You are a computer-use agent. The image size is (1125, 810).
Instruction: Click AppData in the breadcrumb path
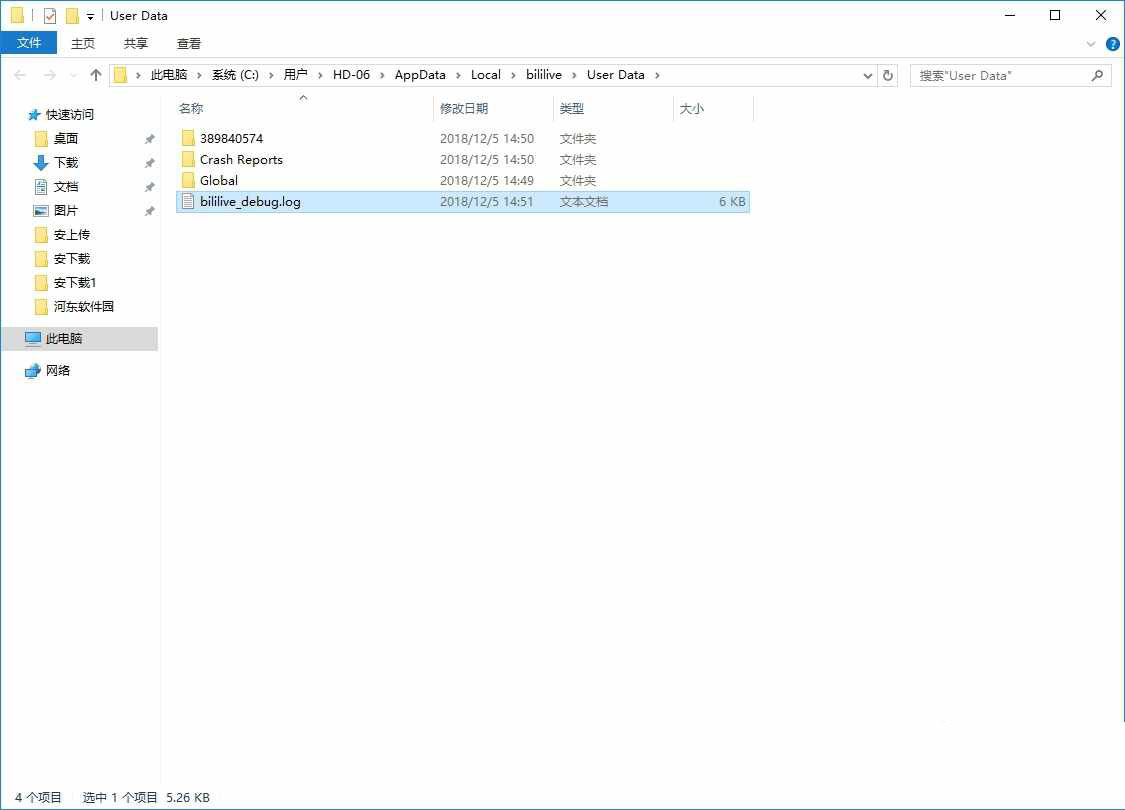420,75
